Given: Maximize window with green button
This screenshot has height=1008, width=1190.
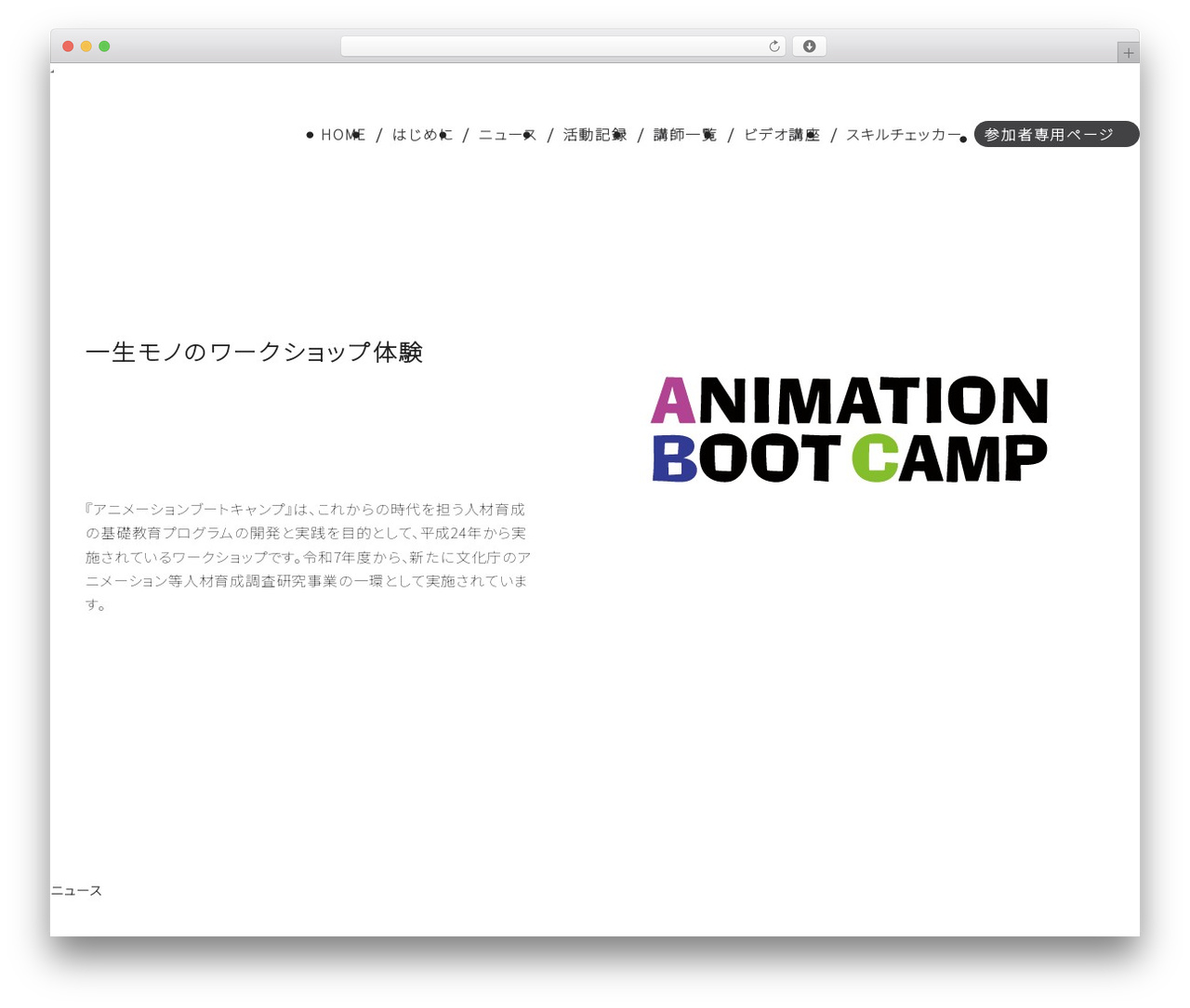Looking at the screenshot, I should [x=104, y=46].
